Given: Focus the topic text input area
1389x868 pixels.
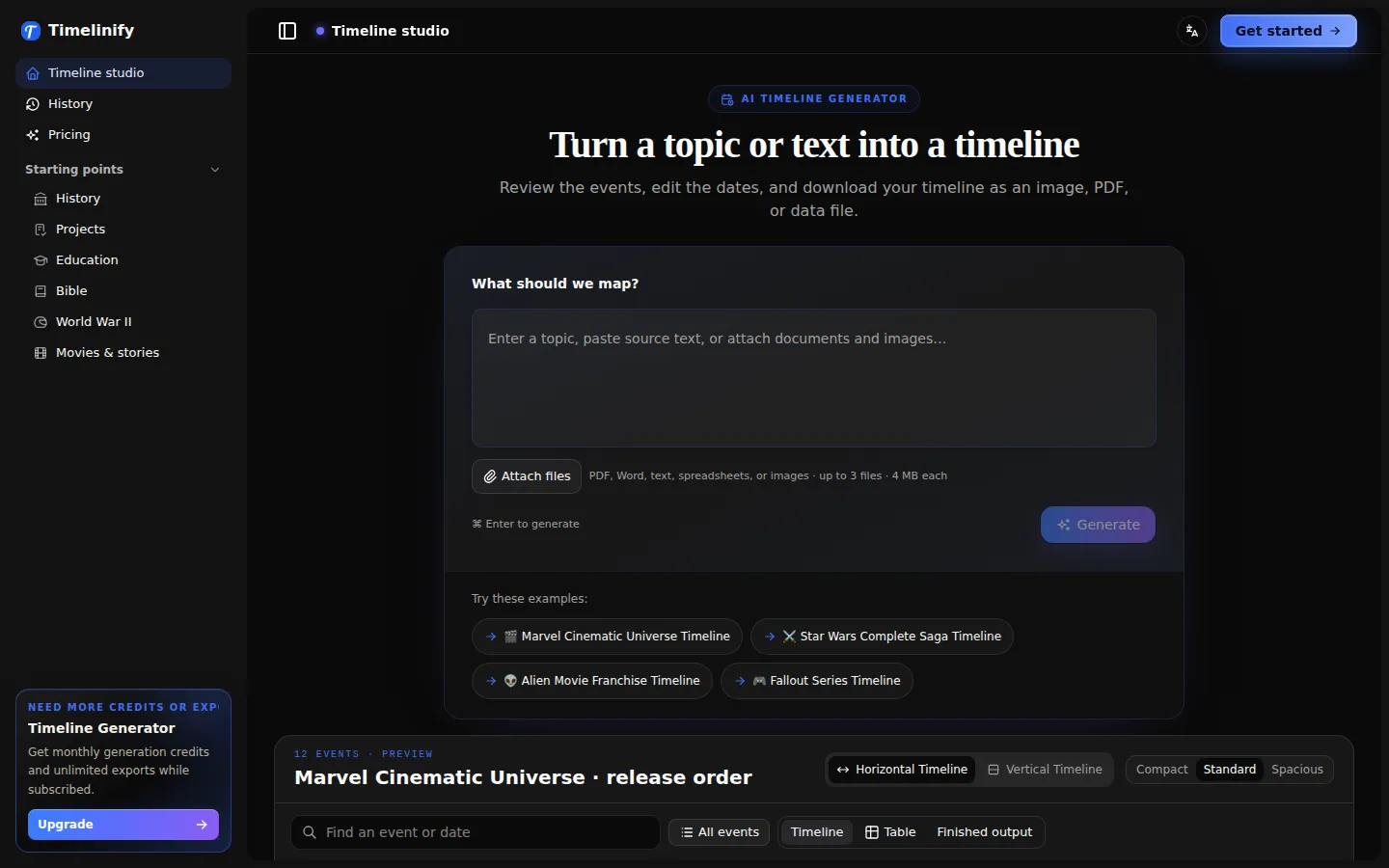Looking at the screenshot, I should pyautogui.click(x=813, y=378).
